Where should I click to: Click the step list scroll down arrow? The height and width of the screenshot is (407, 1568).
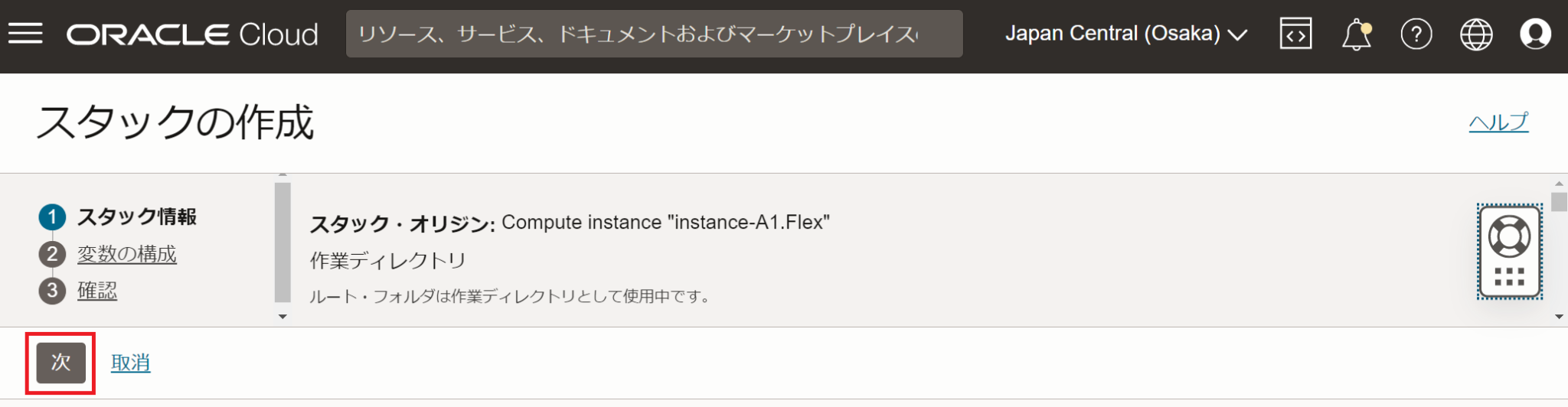click(x=283, y=317)
